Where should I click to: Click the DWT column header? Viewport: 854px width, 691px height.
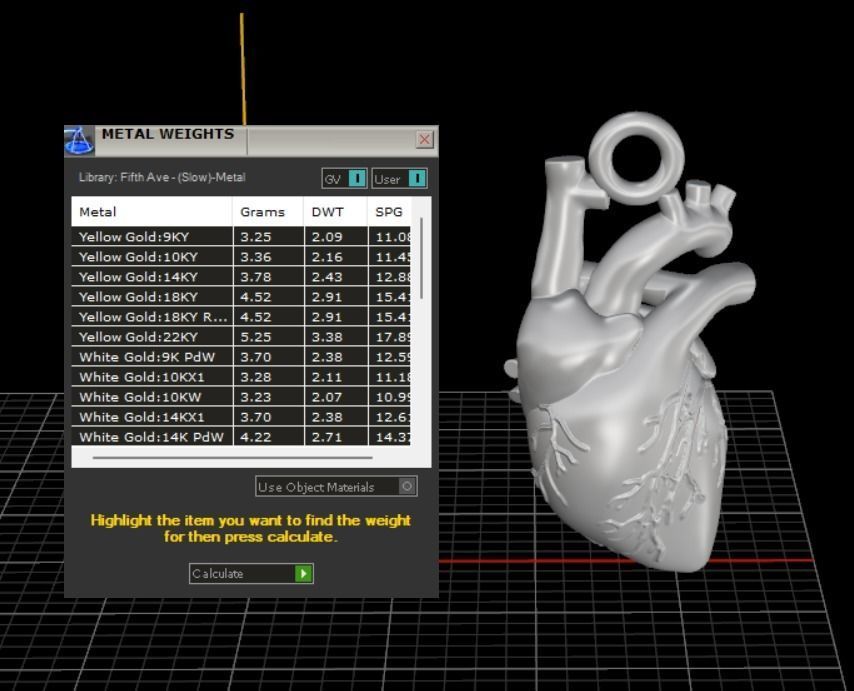tap(336, 212)
